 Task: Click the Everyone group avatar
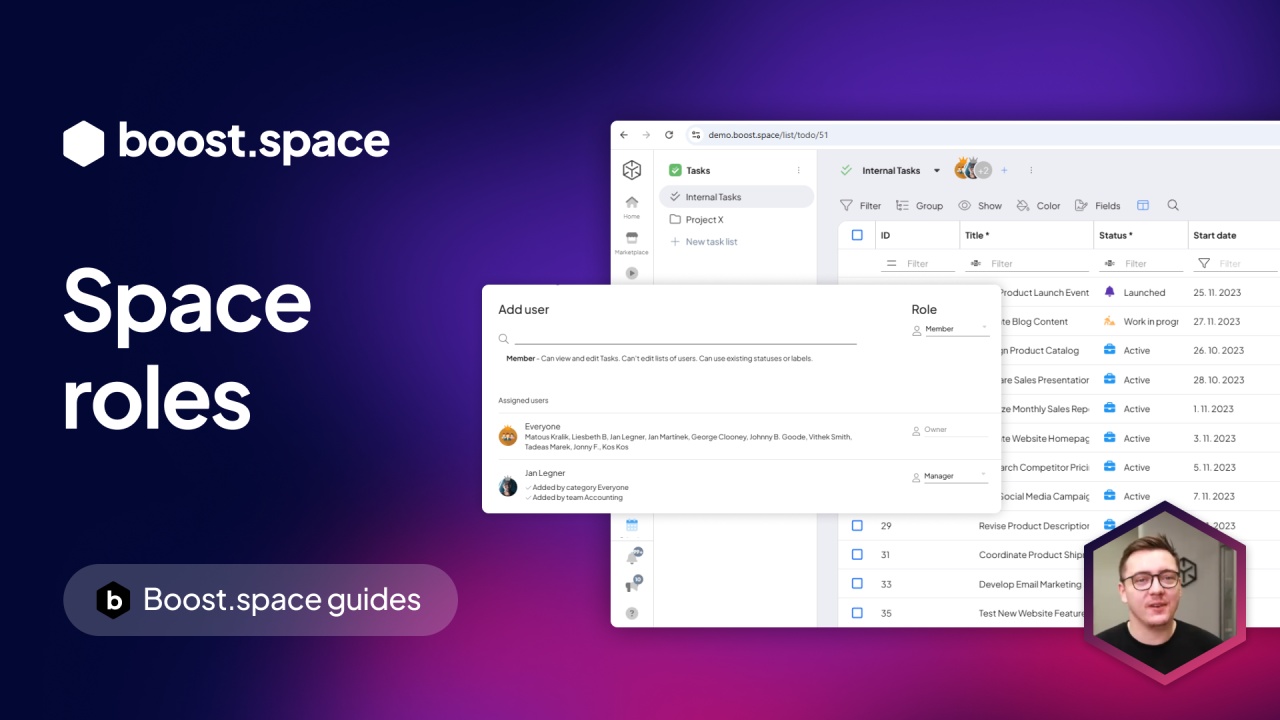(x=508, y=436)
